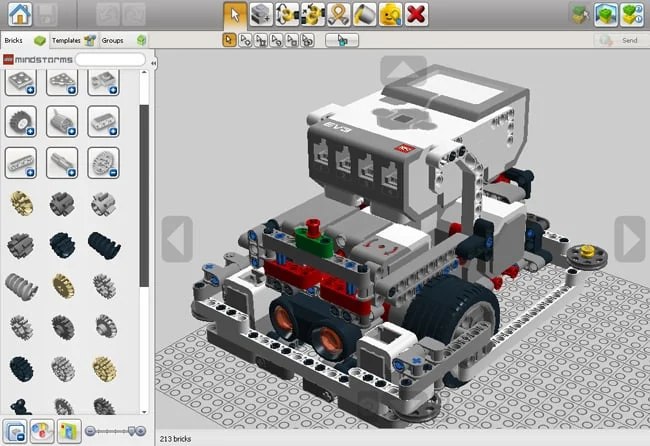Click the zoom-out icon of the thumbnail slider
650x446 pixels.
click(90, 431)
